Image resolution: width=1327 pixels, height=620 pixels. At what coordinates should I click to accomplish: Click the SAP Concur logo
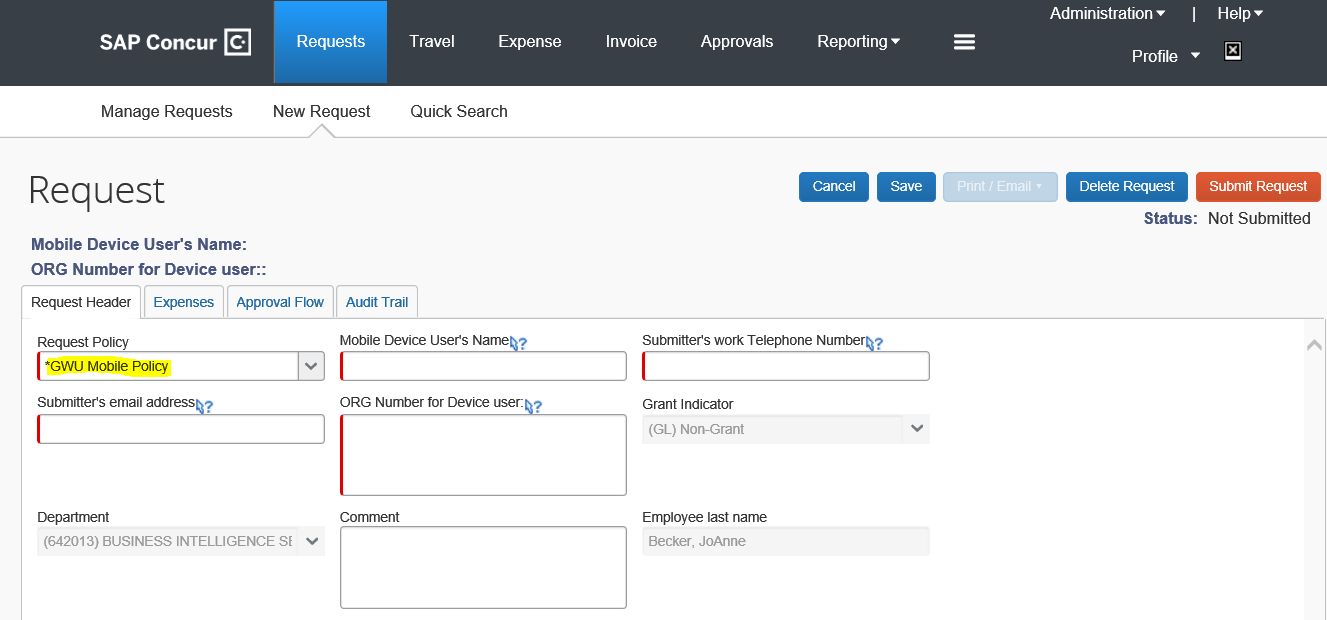(x=175, y=42)
